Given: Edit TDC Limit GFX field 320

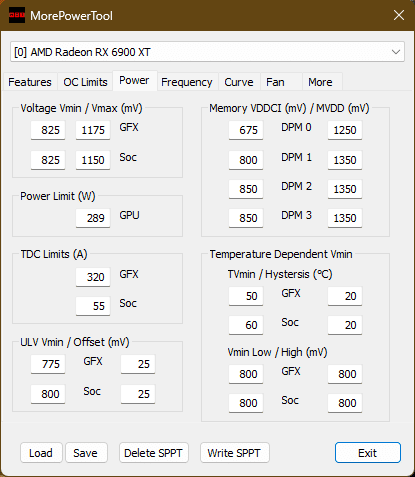Looking at the screenshot, I should (x=93, y=277).
